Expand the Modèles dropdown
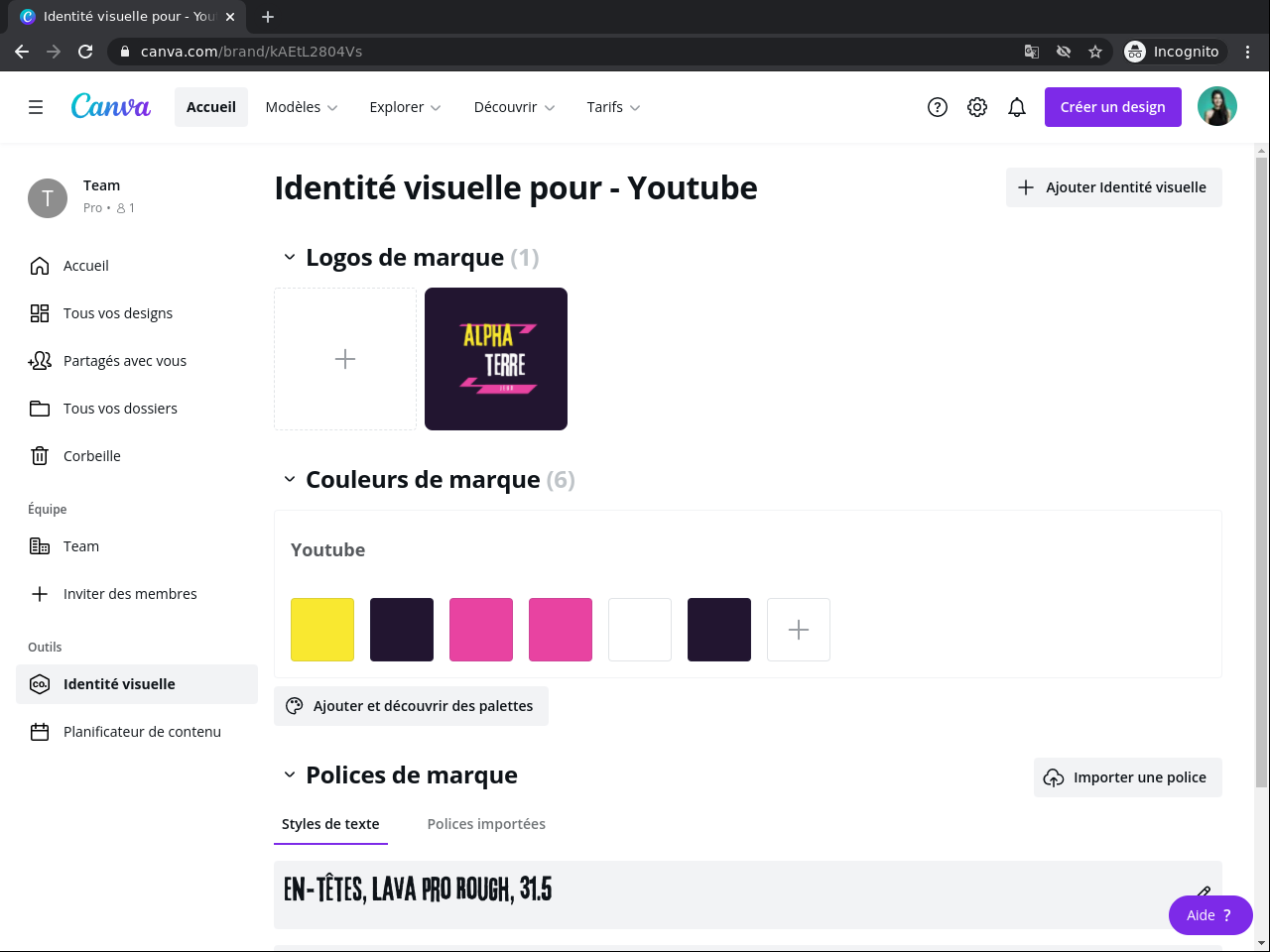 pyautogui.click(x=302, y=107)
